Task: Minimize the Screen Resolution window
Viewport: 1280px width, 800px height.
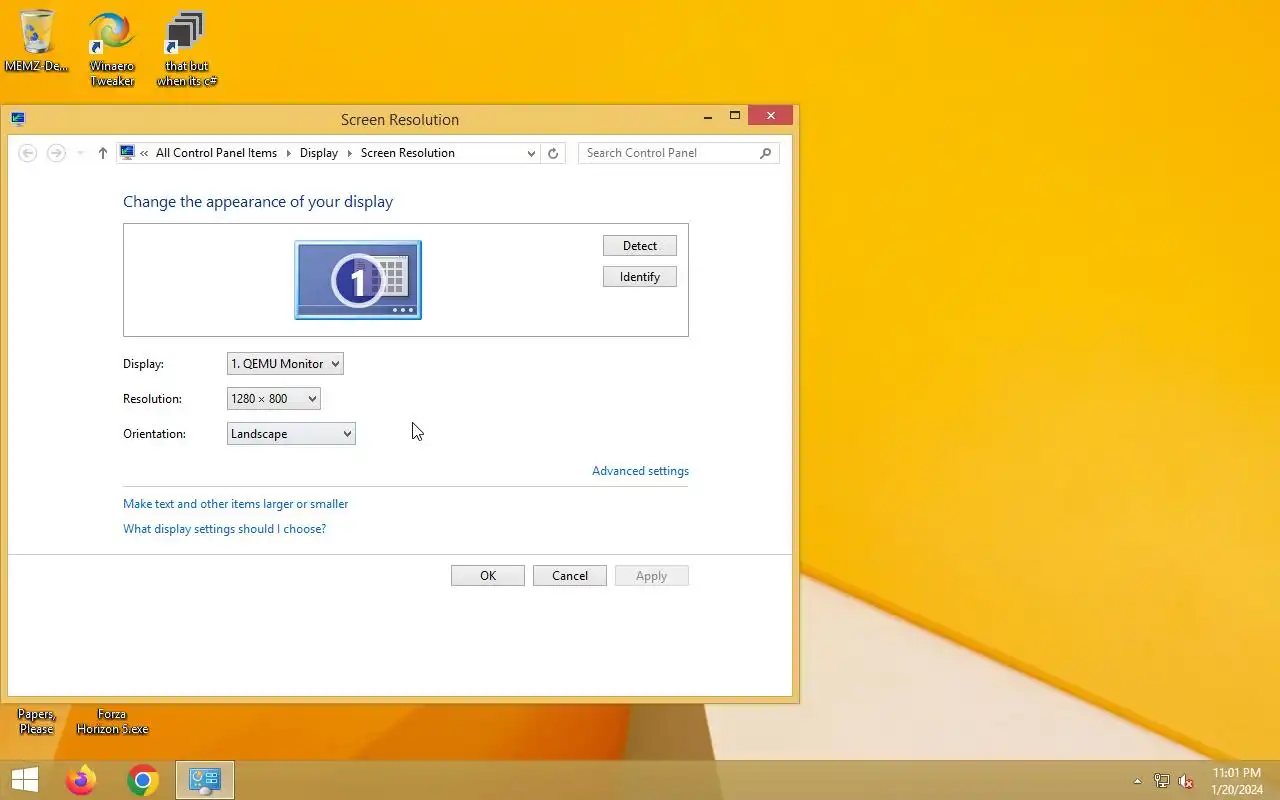Action: pyautogui.click(x=708, y=117)
